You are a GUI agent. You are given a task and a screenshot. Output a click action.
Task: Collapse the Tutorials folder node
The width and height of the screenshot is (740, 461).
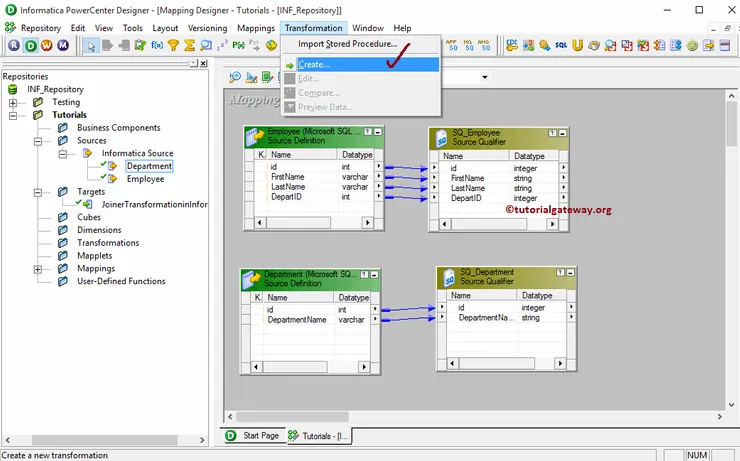[13, 115]
